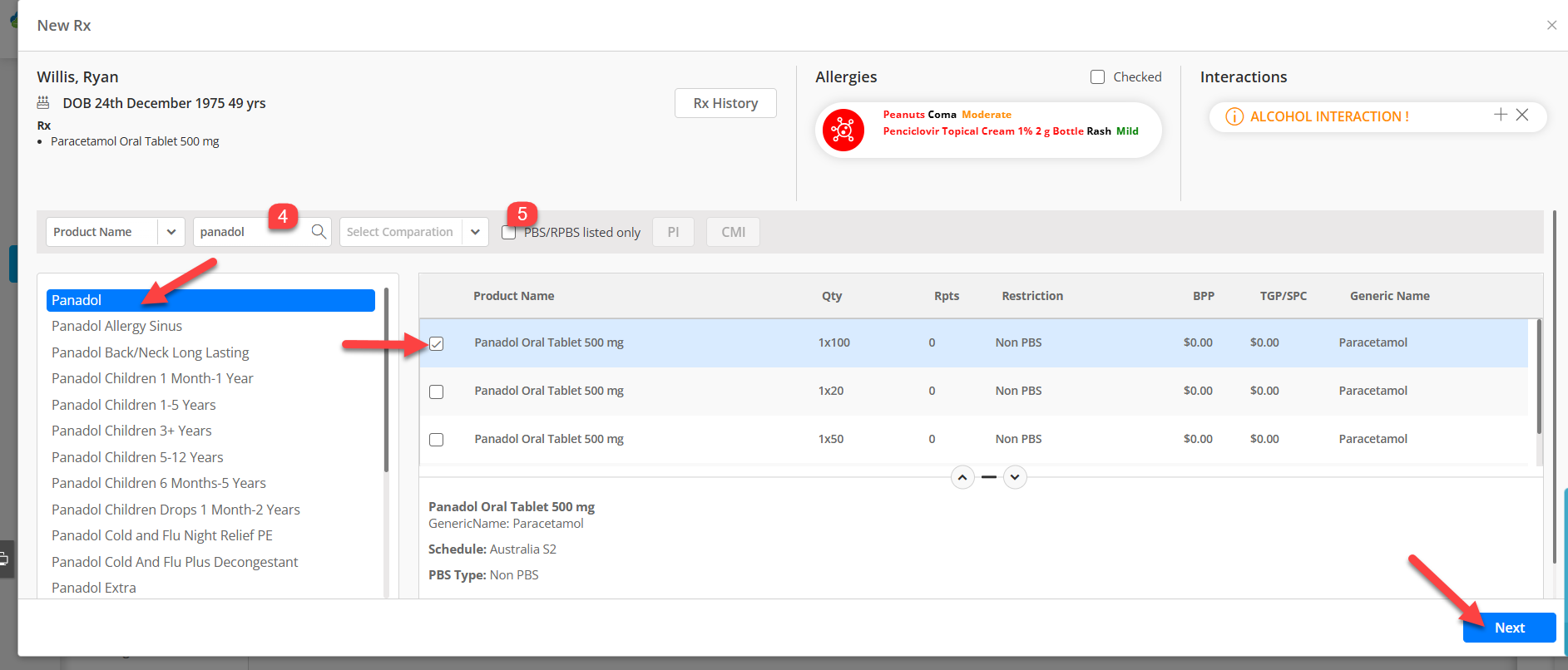Screen dimensions: 1568x670
Task: Enable PBS/RPBS listed only checkbox
Action: pyautogui.click(x=508, y=233)
